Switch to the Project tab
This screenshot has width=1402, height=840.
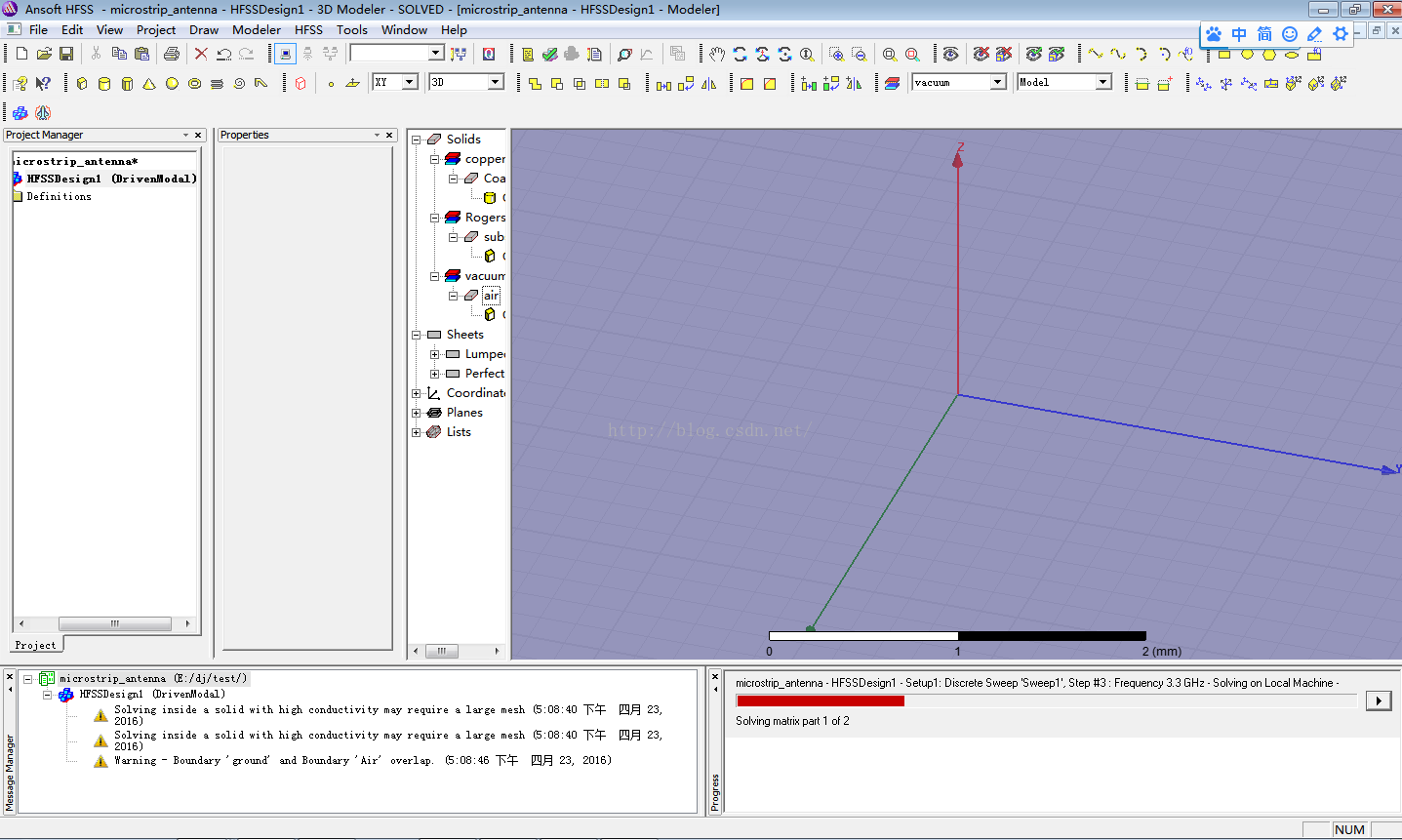[x=36, y=645]
